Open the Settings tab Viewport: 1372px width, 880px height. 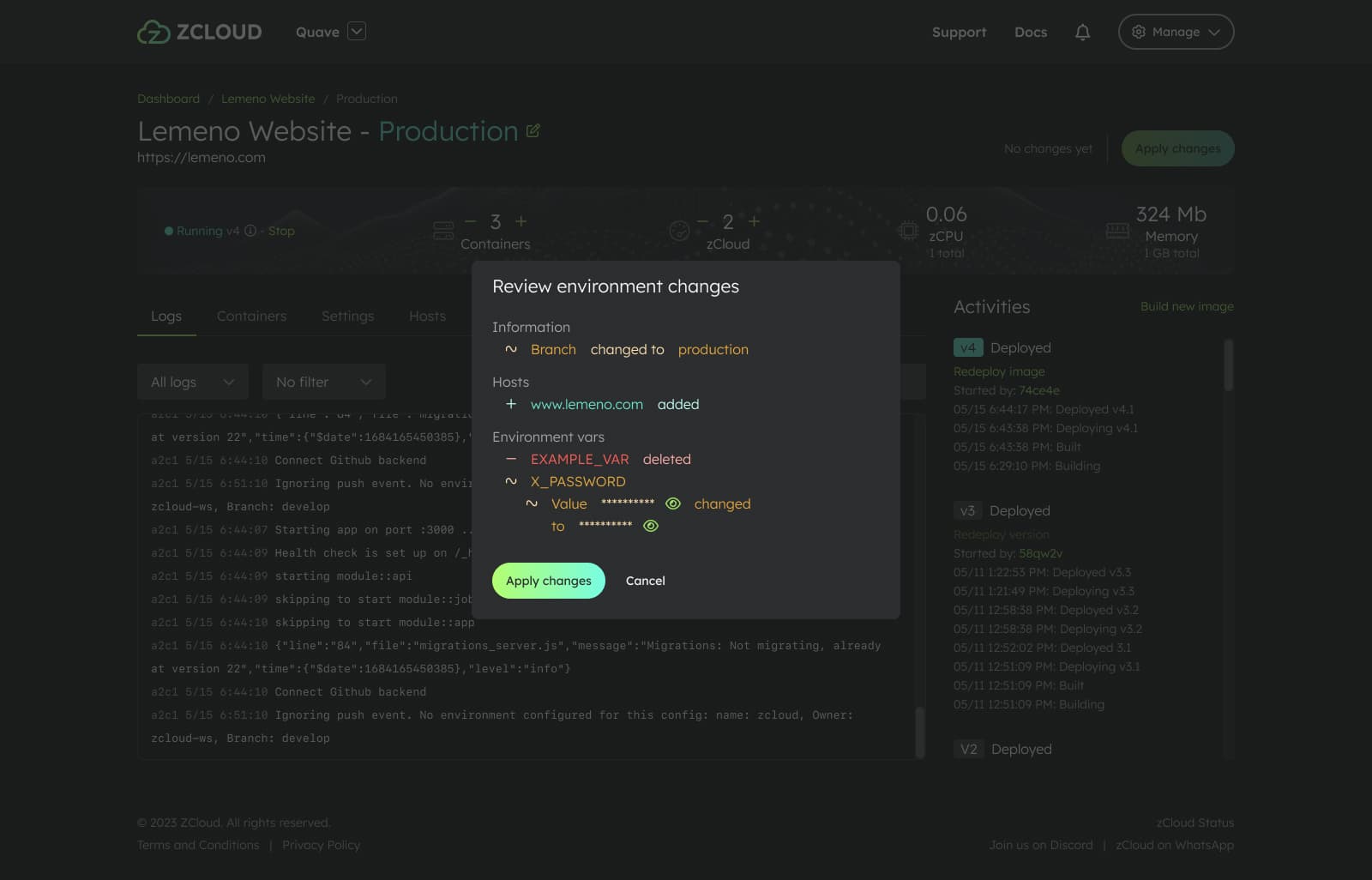tap(347, 316)
